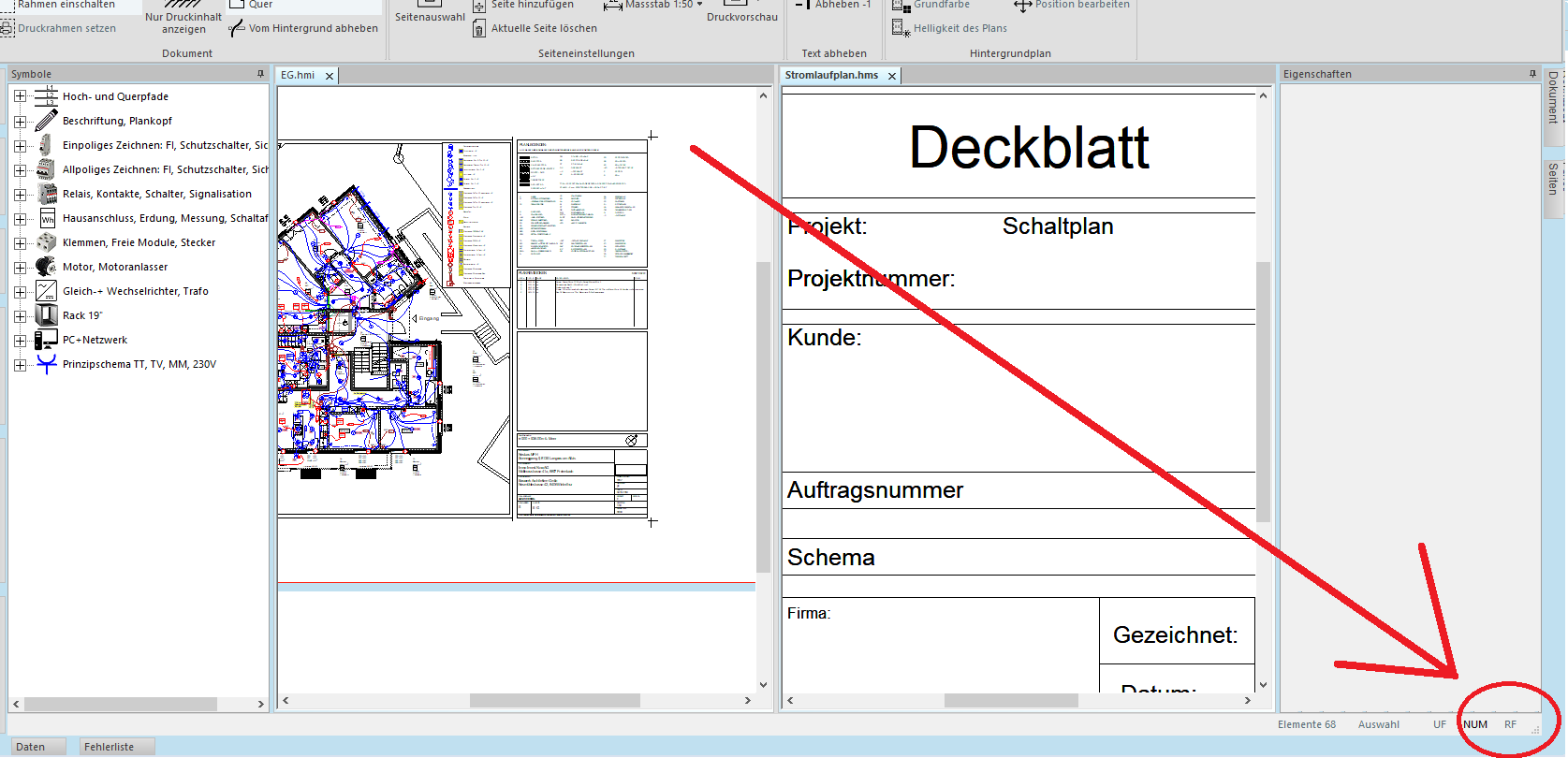Click the Hausanschluss Wh meter icon
Viewport: 1568px width, 758px height.
[x=47, y=219]
